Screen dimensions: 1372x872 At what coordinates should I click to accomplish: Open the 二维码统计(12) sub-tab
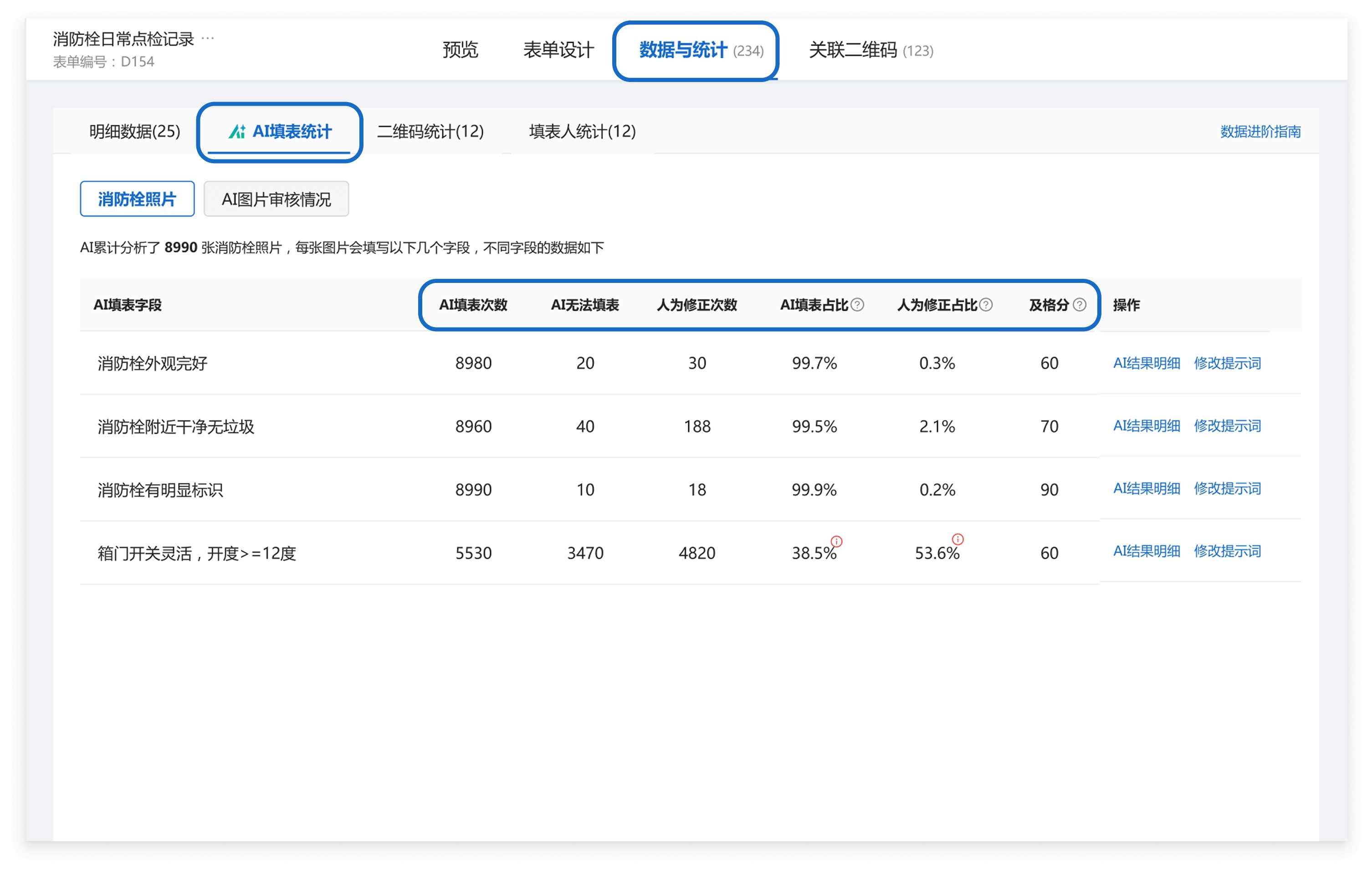pos(430,131)
